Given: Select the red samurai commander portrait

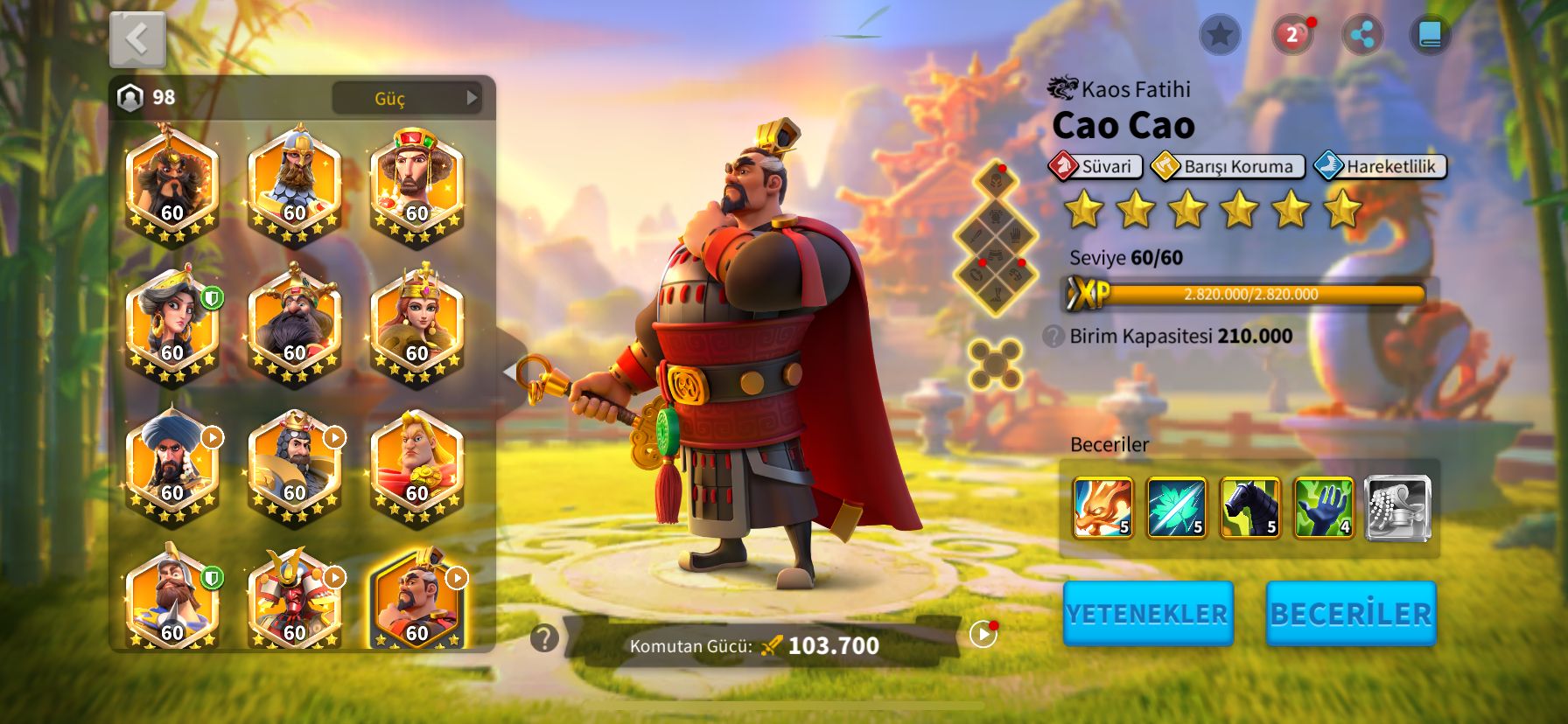Looking at the screenshot, I should 295,599.
